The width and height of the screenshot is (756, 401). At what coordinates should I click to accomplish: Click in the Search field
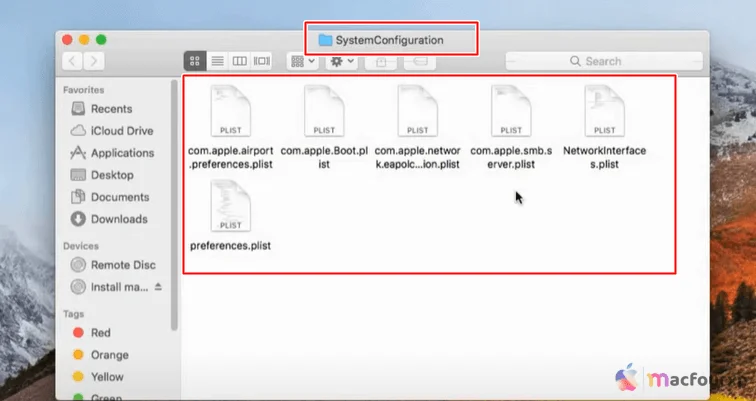coord(604,61)
